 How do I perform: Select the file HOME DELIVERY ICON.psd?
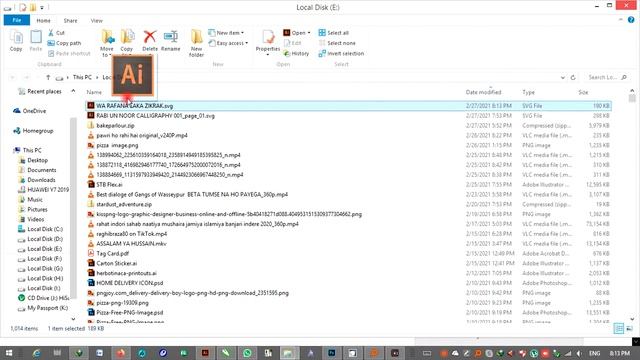click(130, 283)
